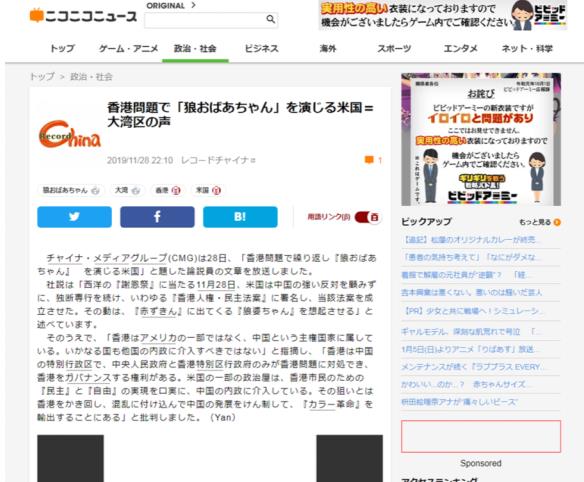Share article via Twitter bird icon
Viewport: 584px width, 482px height.
point(74,217)
